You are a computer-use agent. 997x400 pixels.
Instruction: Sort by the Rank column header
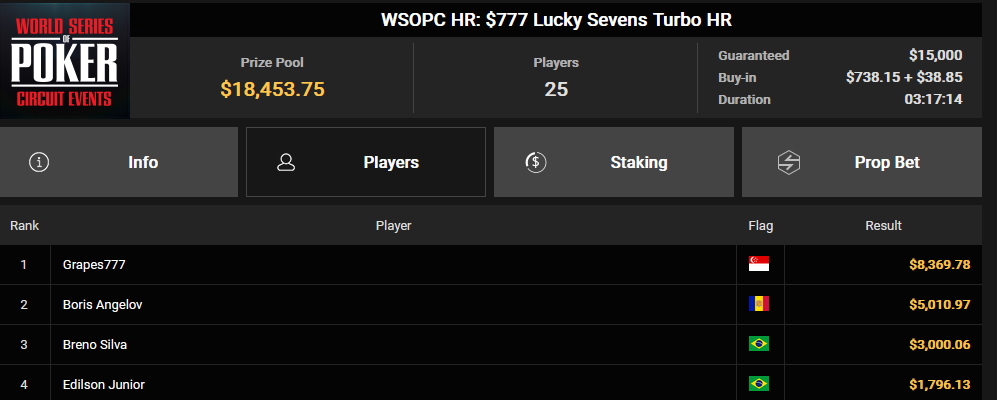(x=25, y=226)
